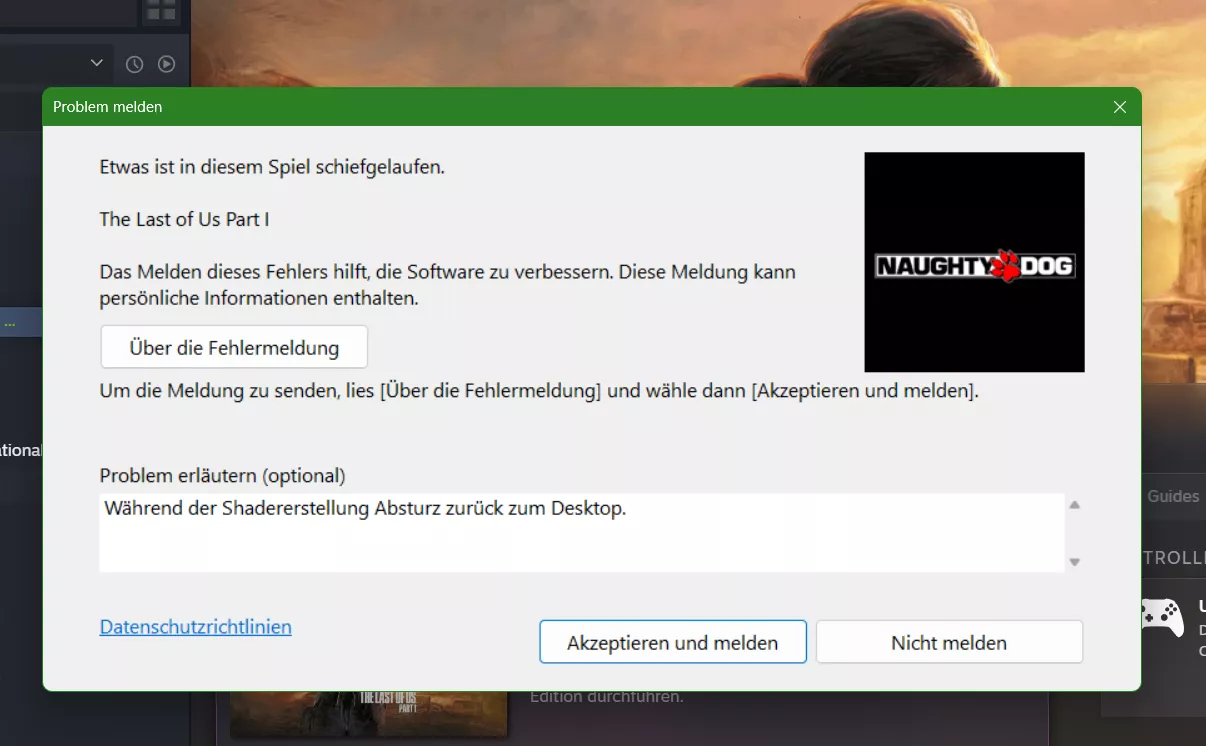Click the down arrow of the description scrollbar
The image size is (1206, 746).
1075,562
